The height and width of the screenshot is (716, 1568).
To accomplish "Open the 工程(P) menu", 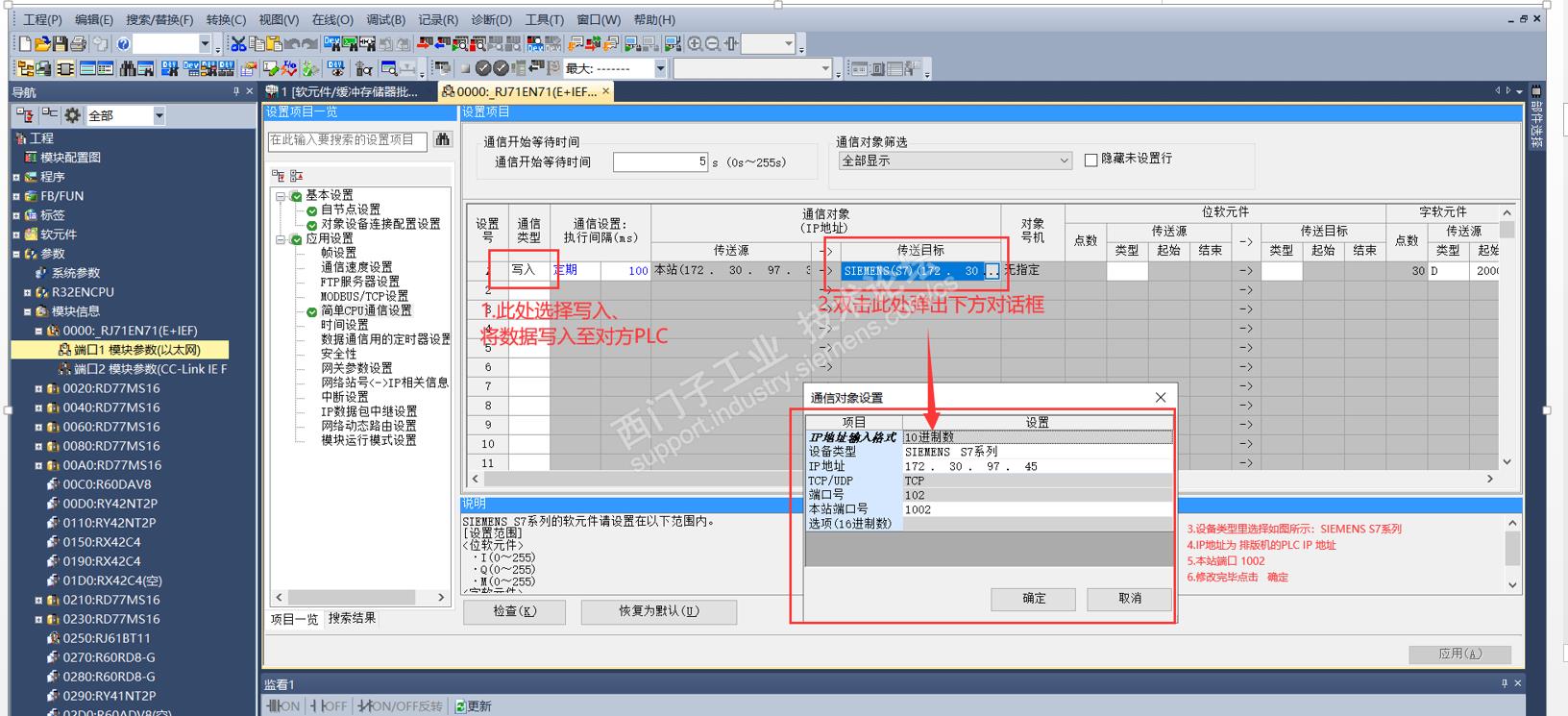I will pyautogui.click(x=42, y=19).
